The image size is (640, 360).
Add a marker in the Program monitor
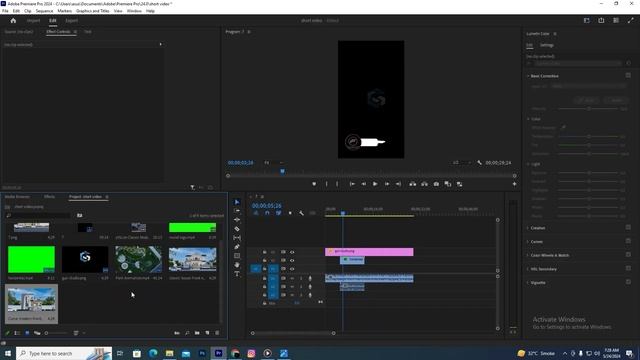point(314,184)
